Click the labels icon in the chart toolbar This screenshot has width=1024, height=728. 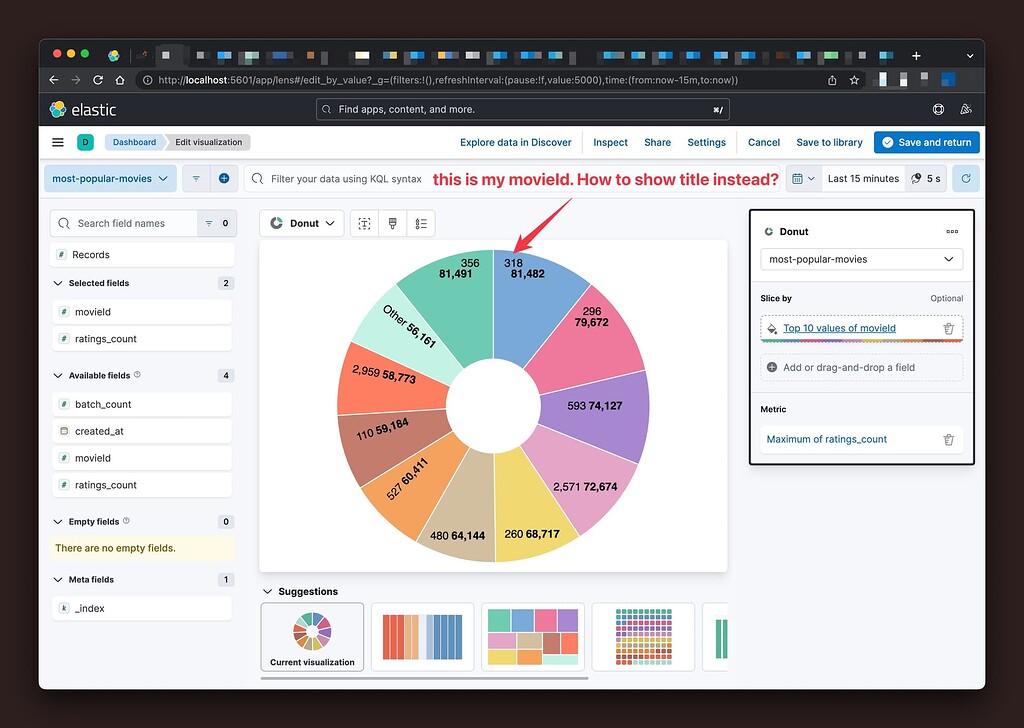pyautogui.click(x=365, y=223)
